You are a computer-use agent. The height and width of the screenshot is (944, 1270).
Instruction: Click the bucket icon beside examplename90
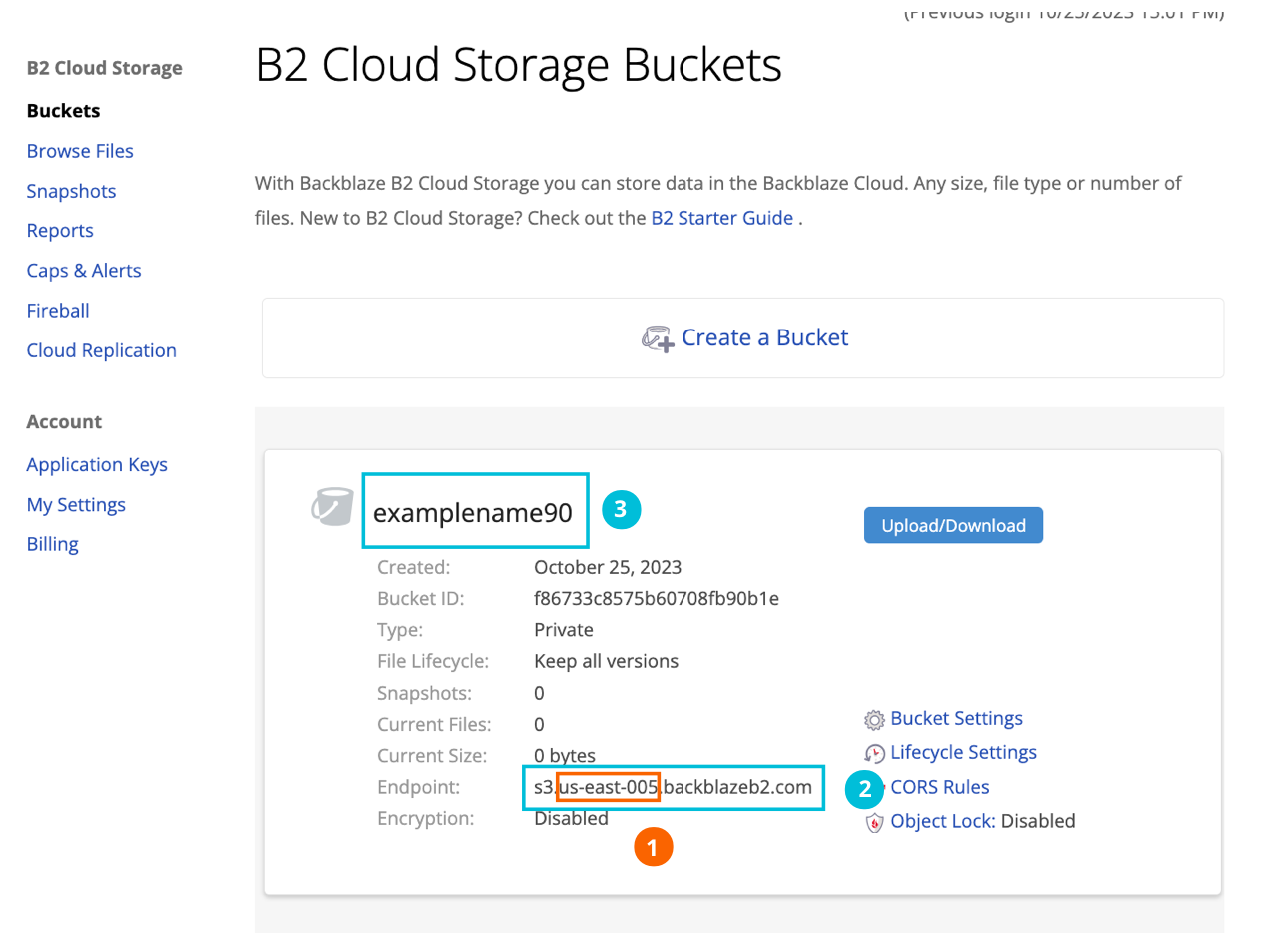pyautogui.click(x=332, y=507)
